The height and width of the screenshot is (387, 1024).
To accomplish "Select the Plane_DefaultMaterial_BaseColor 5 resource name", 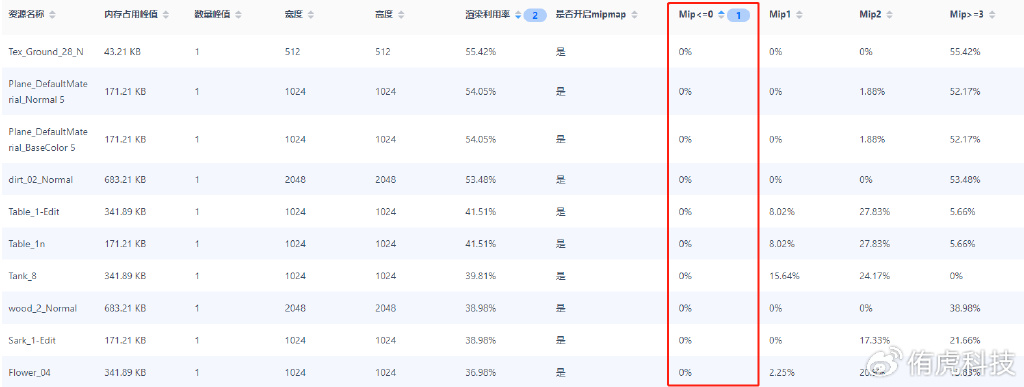I will tap(48, 140).
